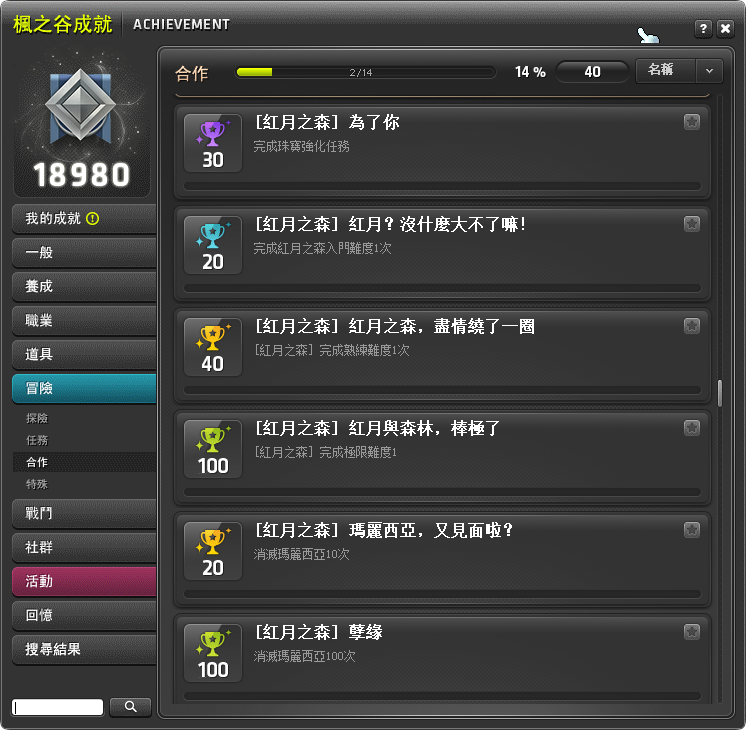Expand the 養成 category
This screenshot has height=730, width=746.
tap(84, 286)
